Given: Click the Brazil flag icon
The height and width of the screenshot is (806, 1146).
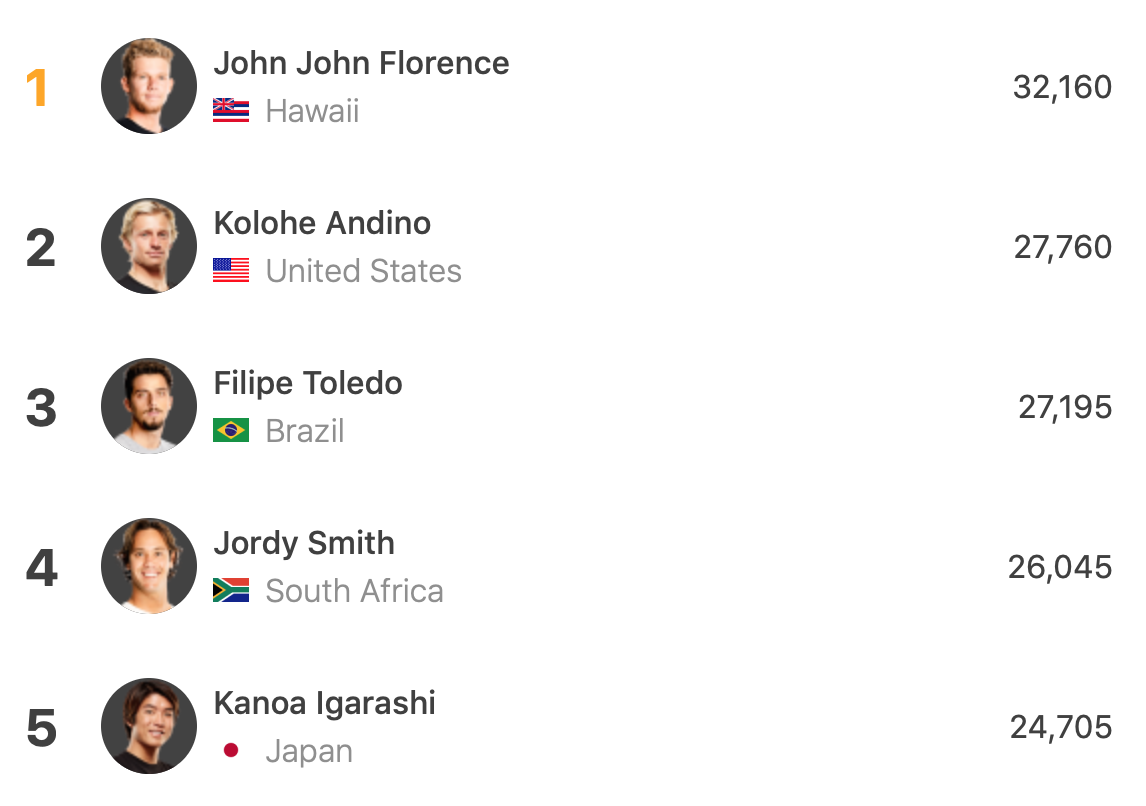Looking at the screenshot, I should [x=231, y=431].
